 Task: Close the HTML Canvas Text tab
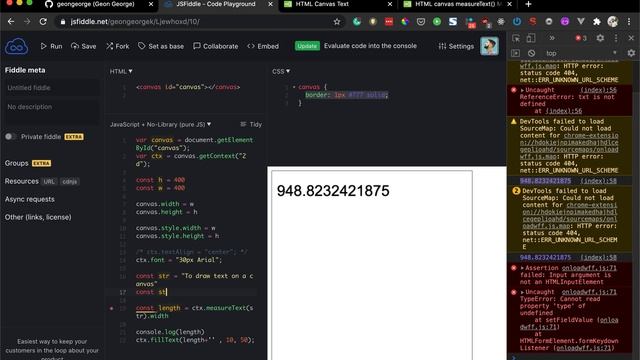pyautogui.click(x=389, y=4)
